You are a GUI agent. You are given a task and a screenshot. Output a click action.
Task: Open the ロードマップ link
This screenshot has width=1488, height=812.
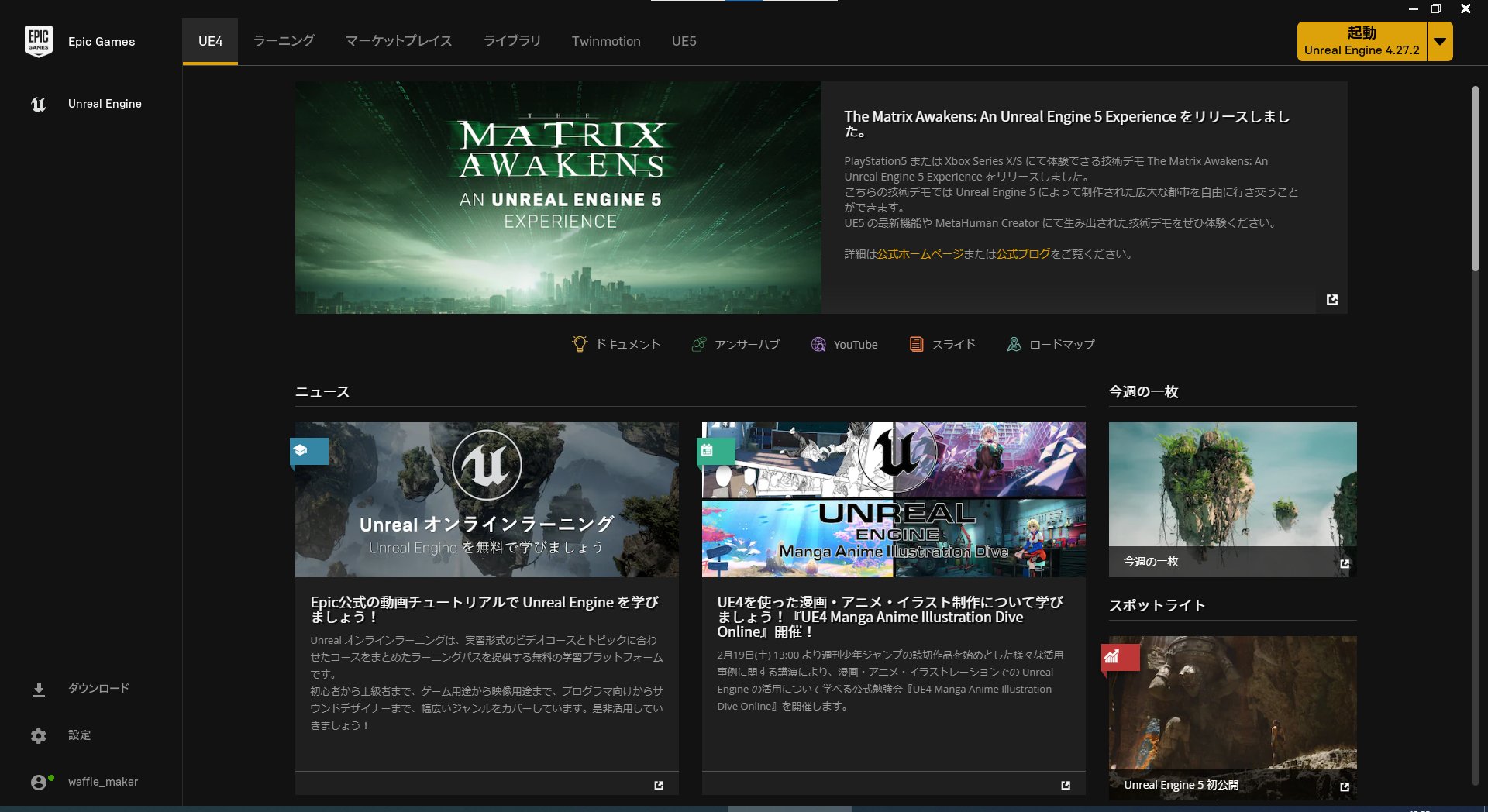[1062, 345]
